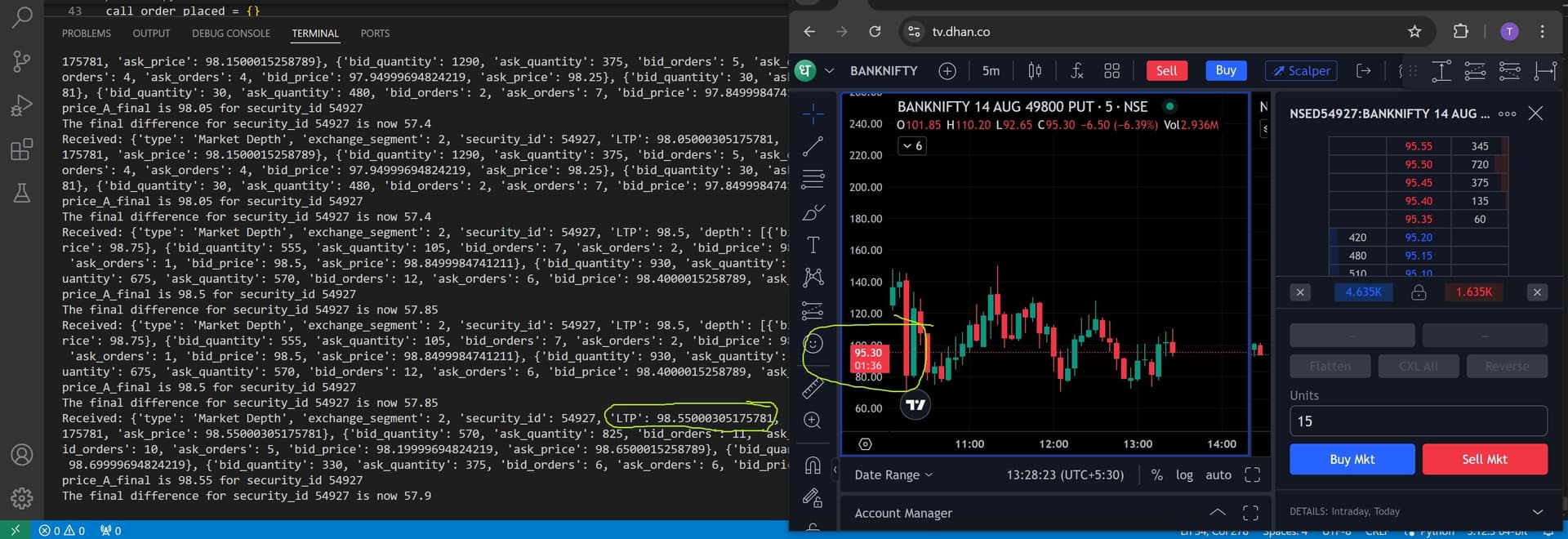The width and height of the screenshot is (1568, 539).
Task: Click the remote window indicator in status bar
Action: tap(15, 530)
